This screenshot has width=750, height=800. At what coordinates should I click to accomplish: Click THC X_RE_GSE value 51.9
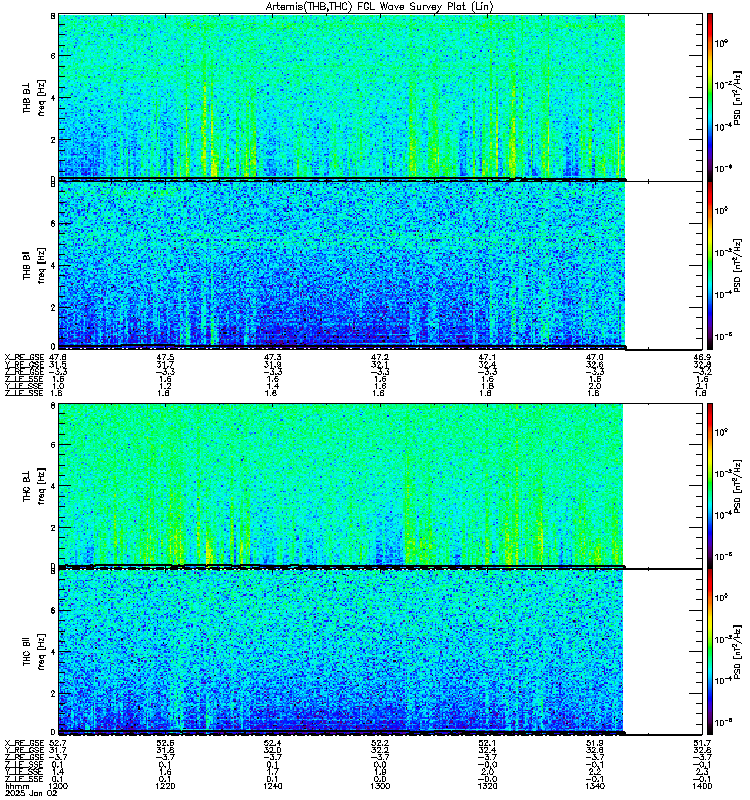(595, 743)
